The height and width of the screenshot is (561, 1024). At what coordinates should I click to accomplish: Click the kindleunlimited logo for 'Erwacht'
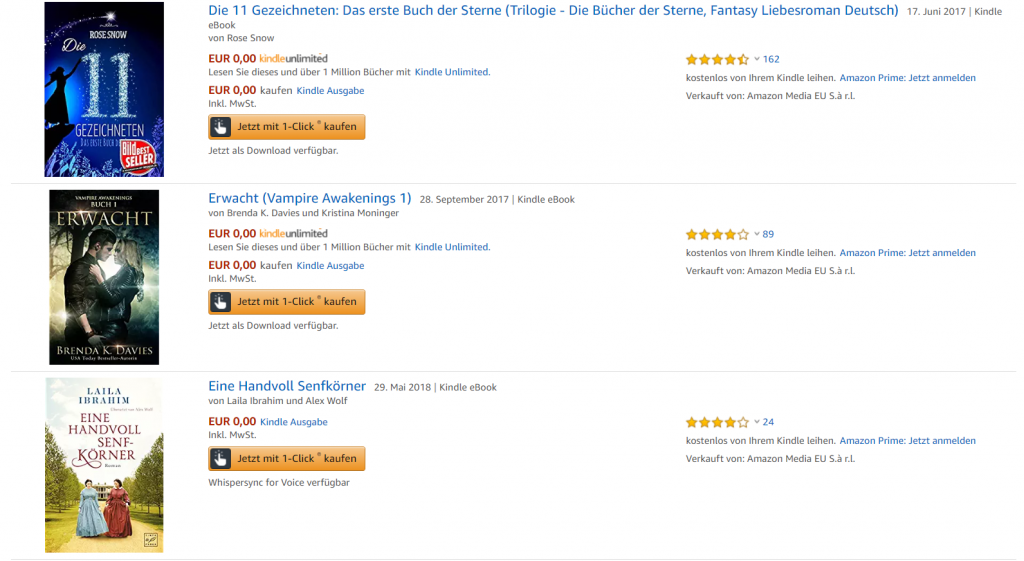click(293, 234)
